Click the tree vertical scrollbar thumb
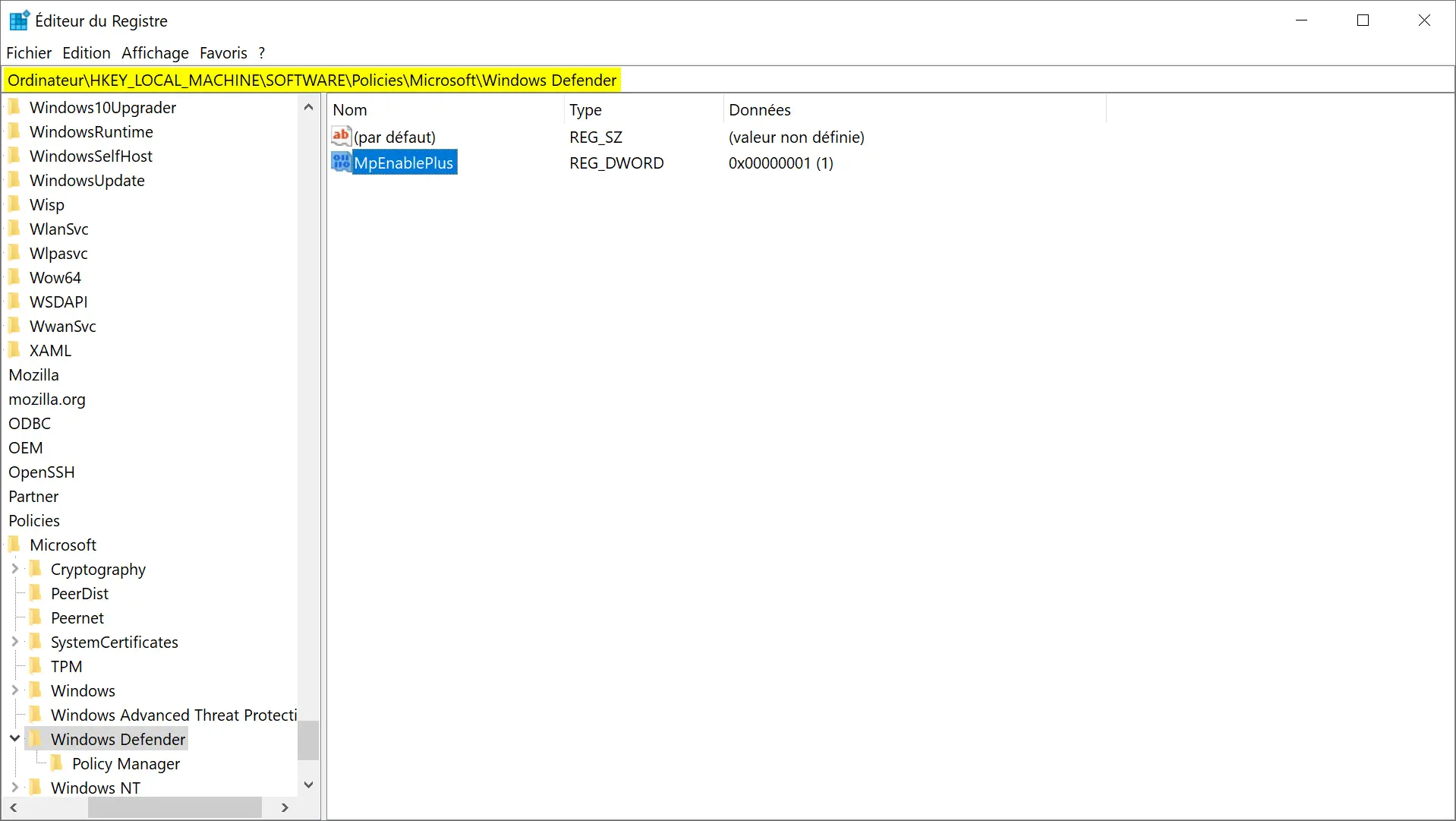This screenshot has height=821, width=1456. (x=308, y=740)
